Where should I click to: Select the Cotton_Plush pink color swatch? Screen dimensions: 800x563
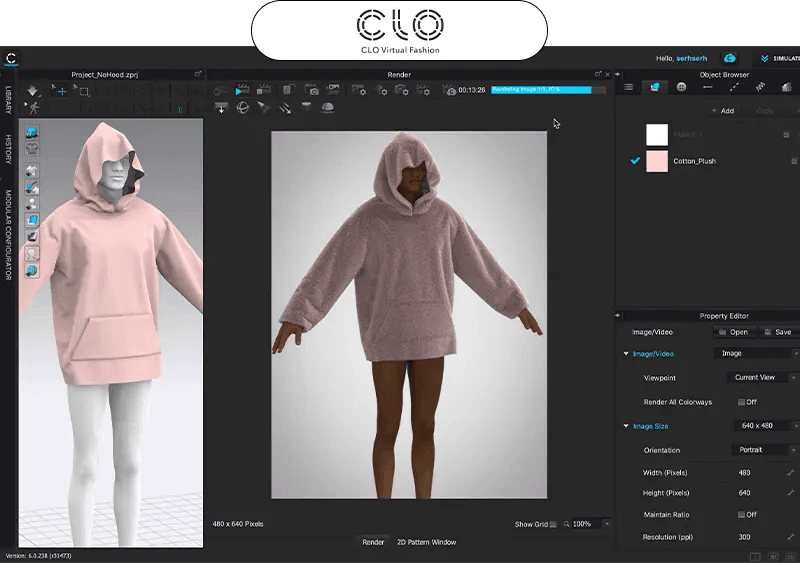[x=656, y=161]
